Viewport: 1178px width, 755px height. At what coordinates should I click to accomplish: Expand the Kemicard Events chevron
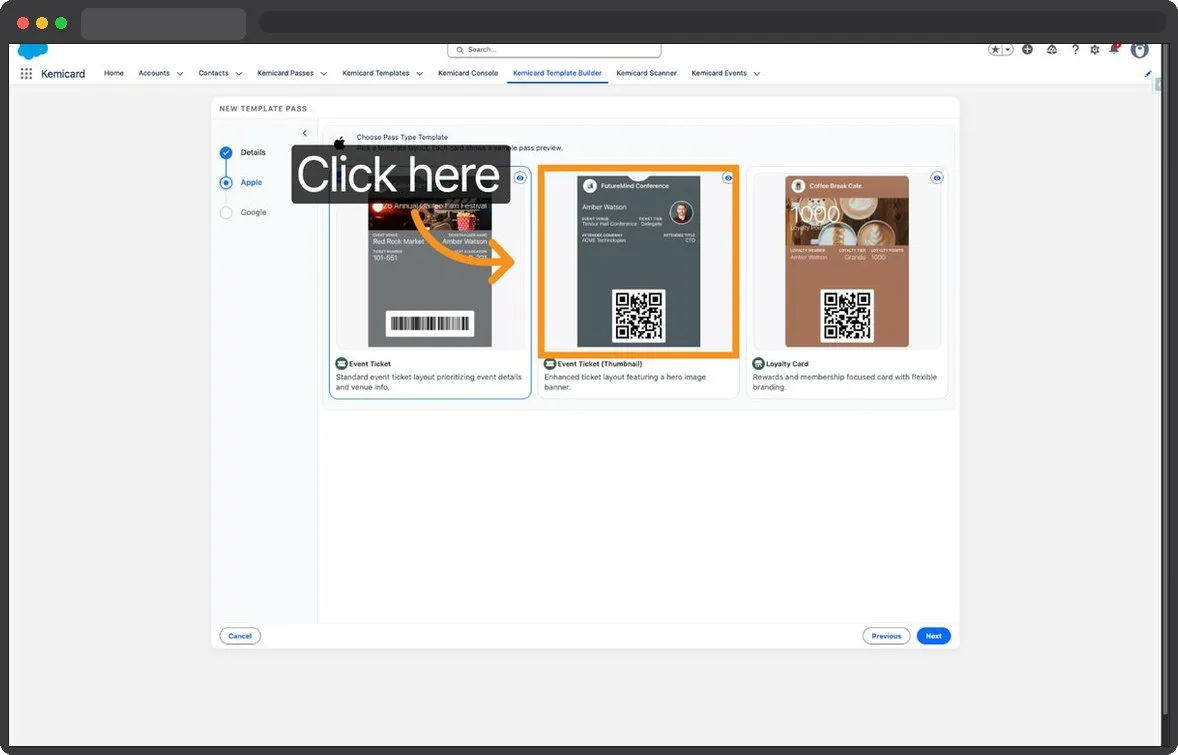click(x=757, y=74)
